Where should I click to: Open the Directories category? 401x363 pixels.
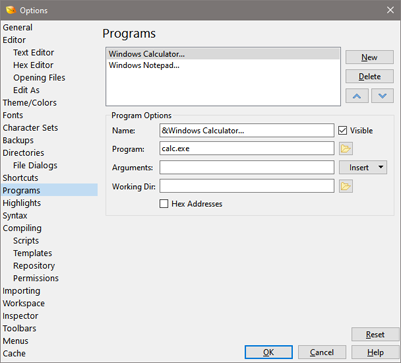tap(23, 153)
